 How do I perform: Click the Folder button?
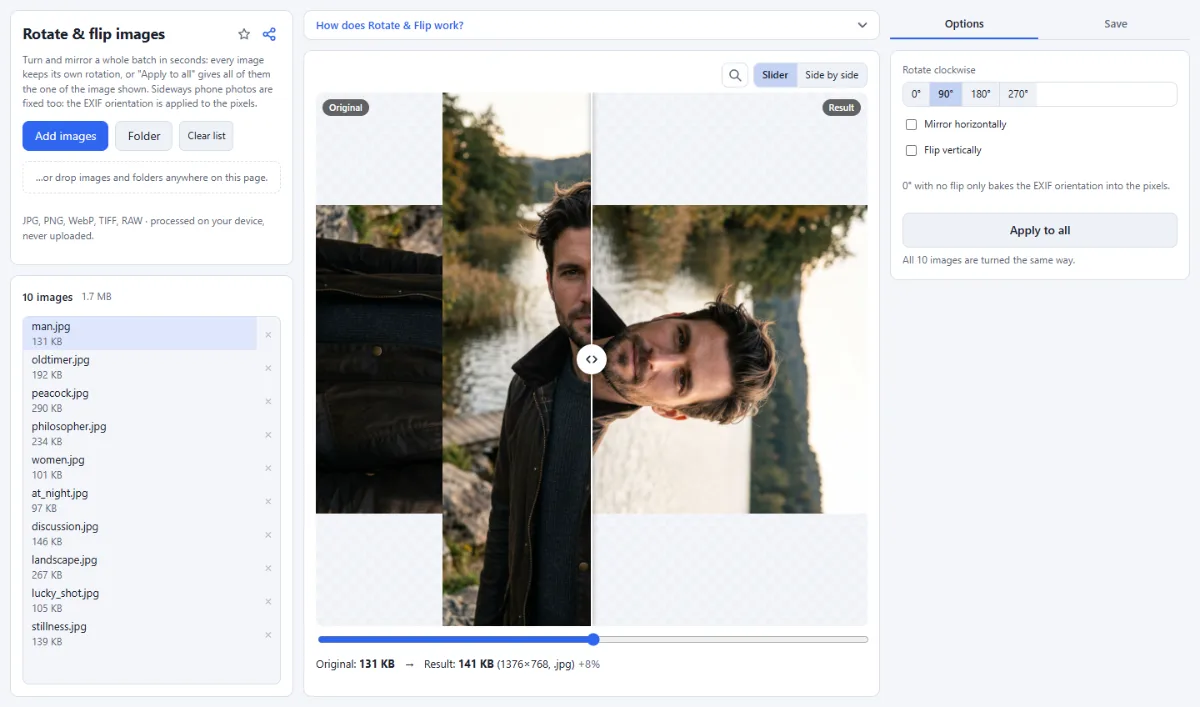144,136
